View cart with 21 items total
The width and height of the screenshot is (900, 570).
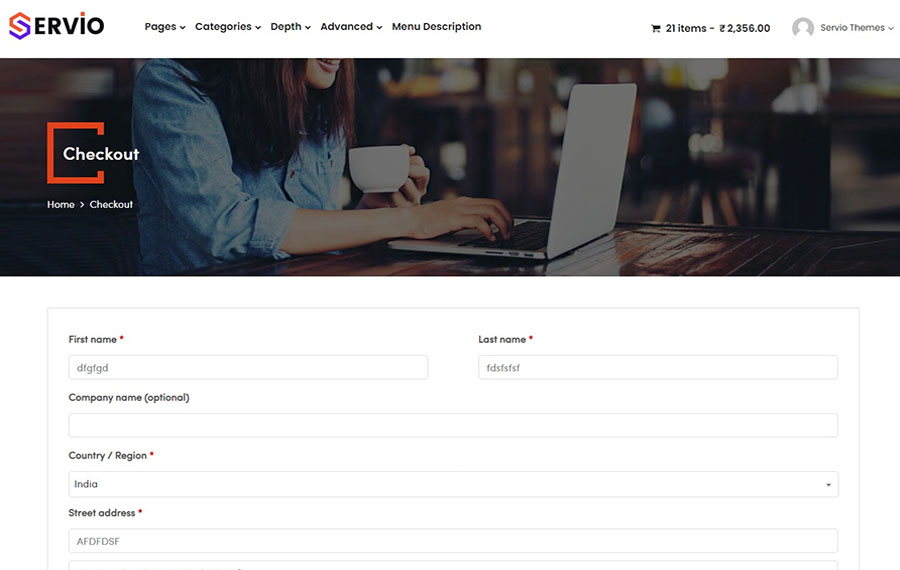(717, 28)
